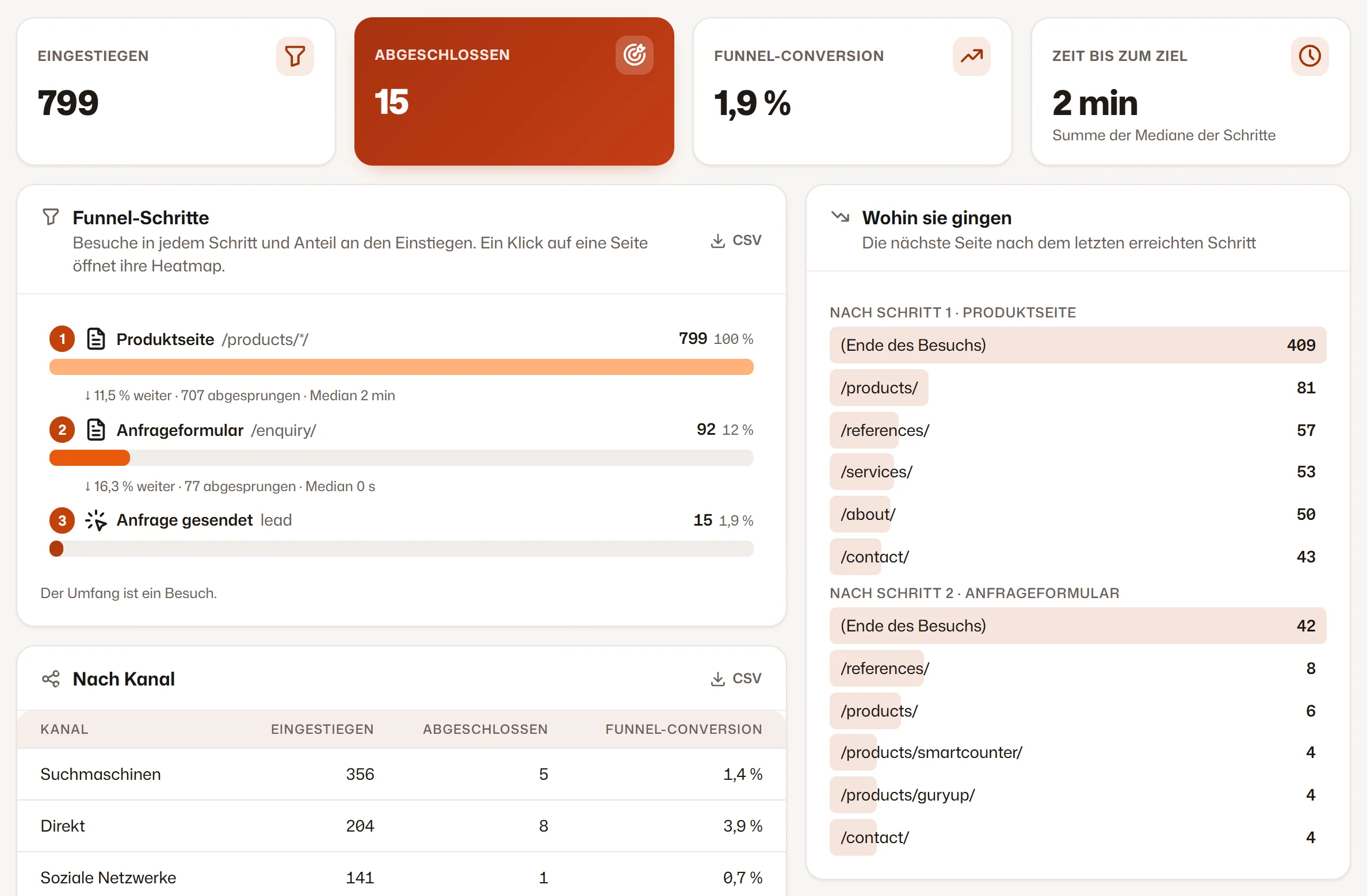
Task: Click the /references/ row with 57 visits
Action: tap(1078, 430)
